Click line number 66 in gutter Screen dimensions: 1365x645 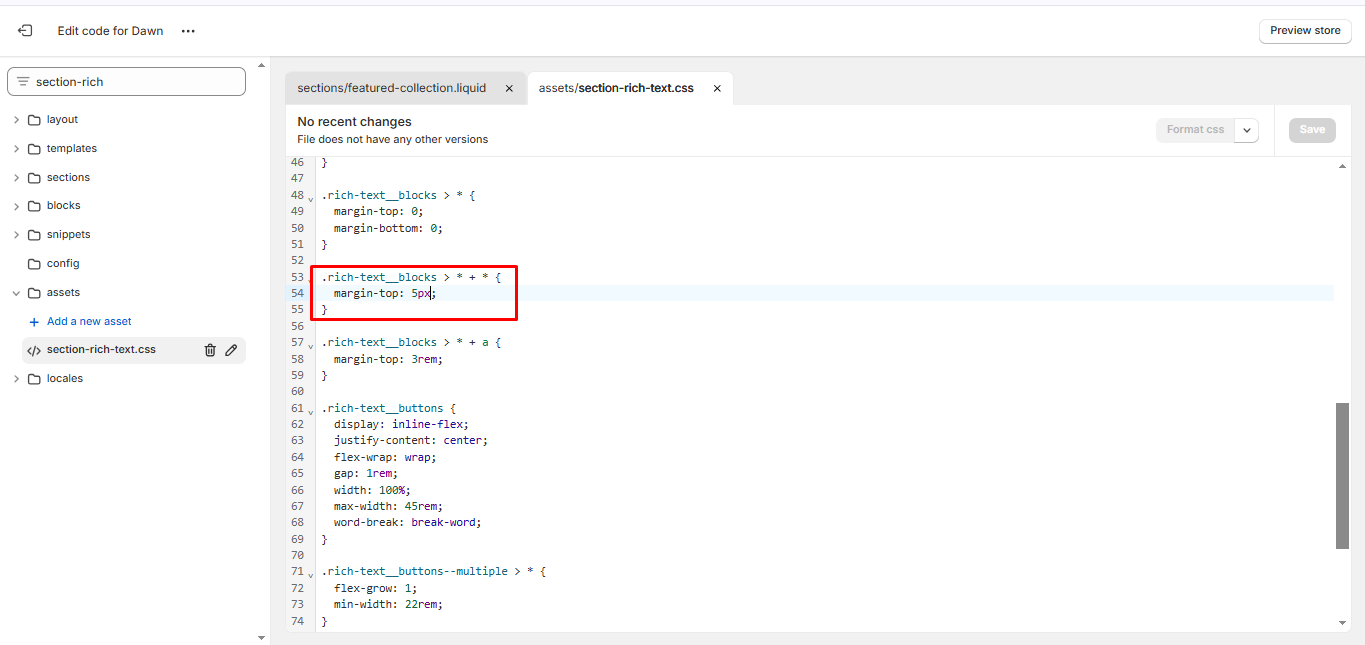[x=297, y=490]
